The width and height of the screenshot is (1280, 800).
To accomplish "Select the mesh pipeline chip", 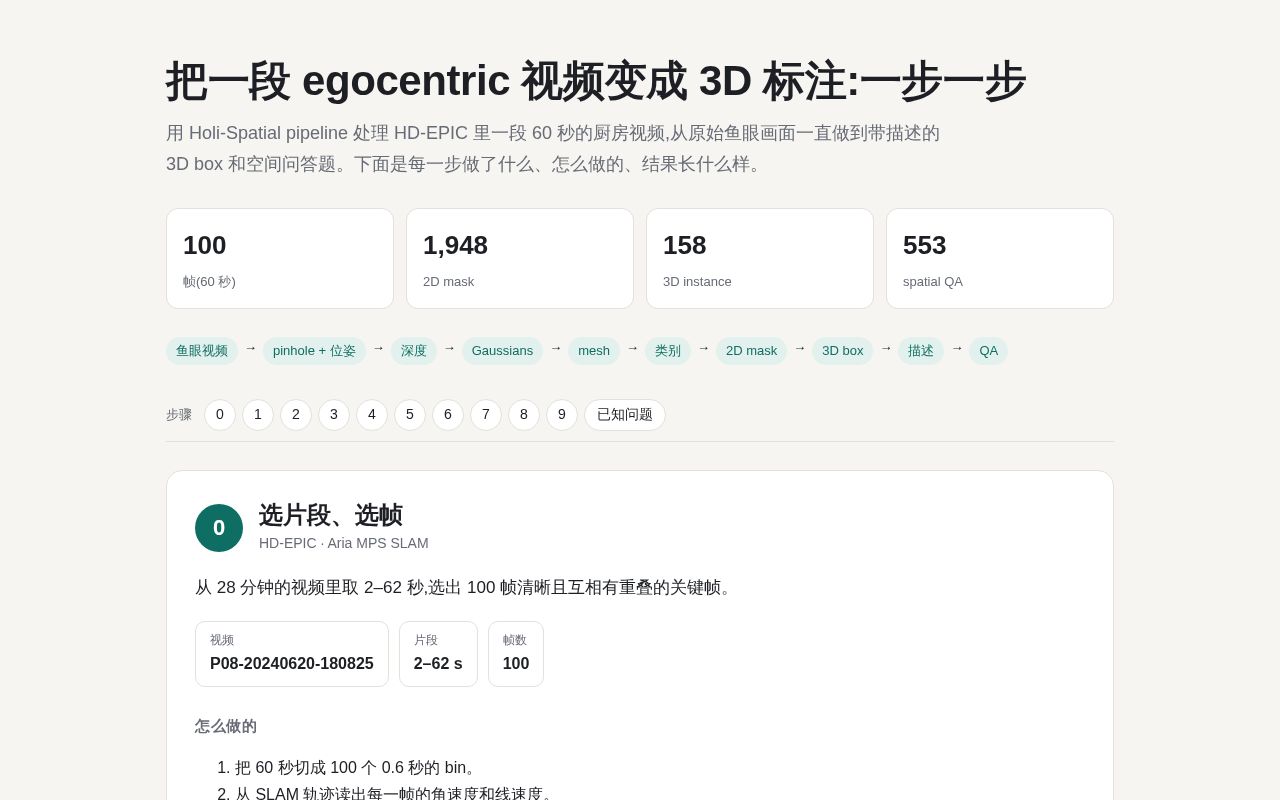I will (x=594, y=351).
